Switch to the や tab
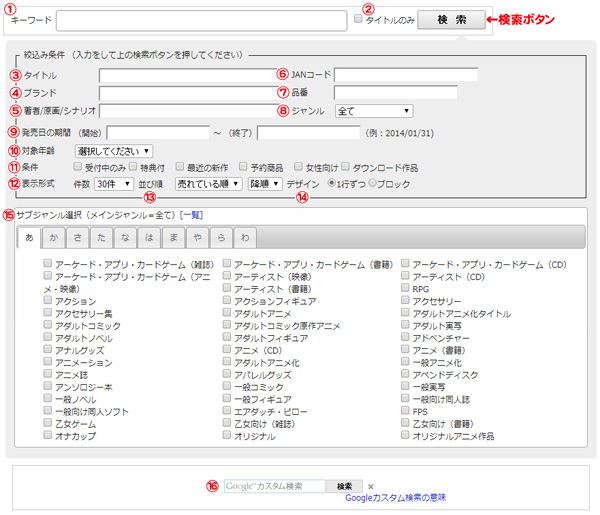 point(197,238)
